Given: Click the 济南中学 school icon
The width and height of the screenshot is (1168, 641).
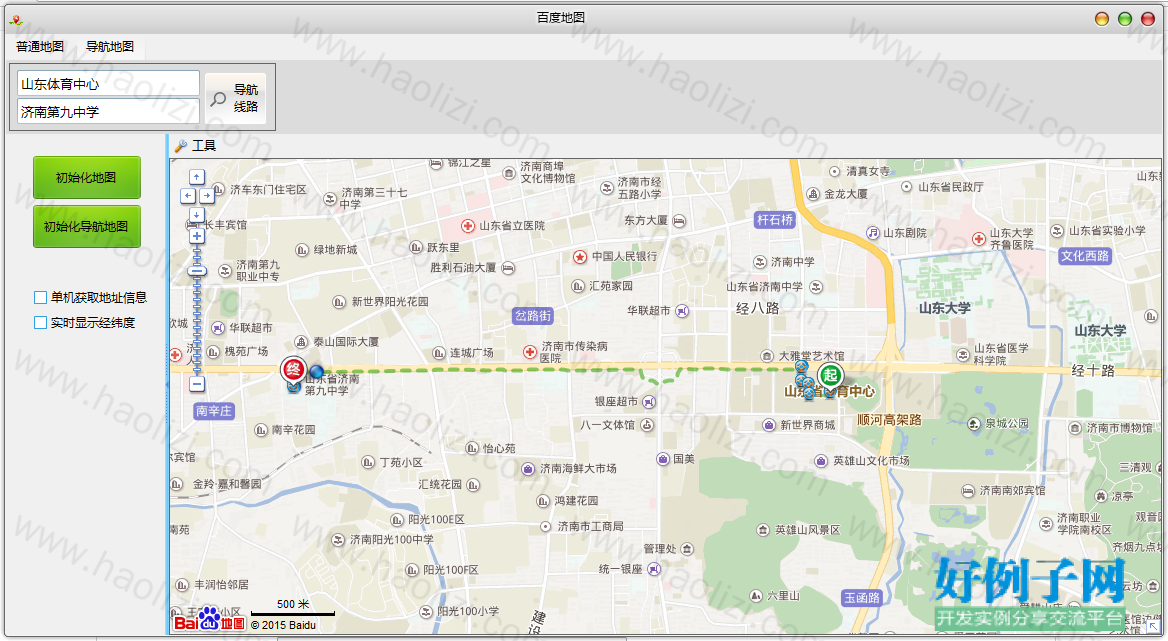Looking at the screenshot, I should 760,262.
